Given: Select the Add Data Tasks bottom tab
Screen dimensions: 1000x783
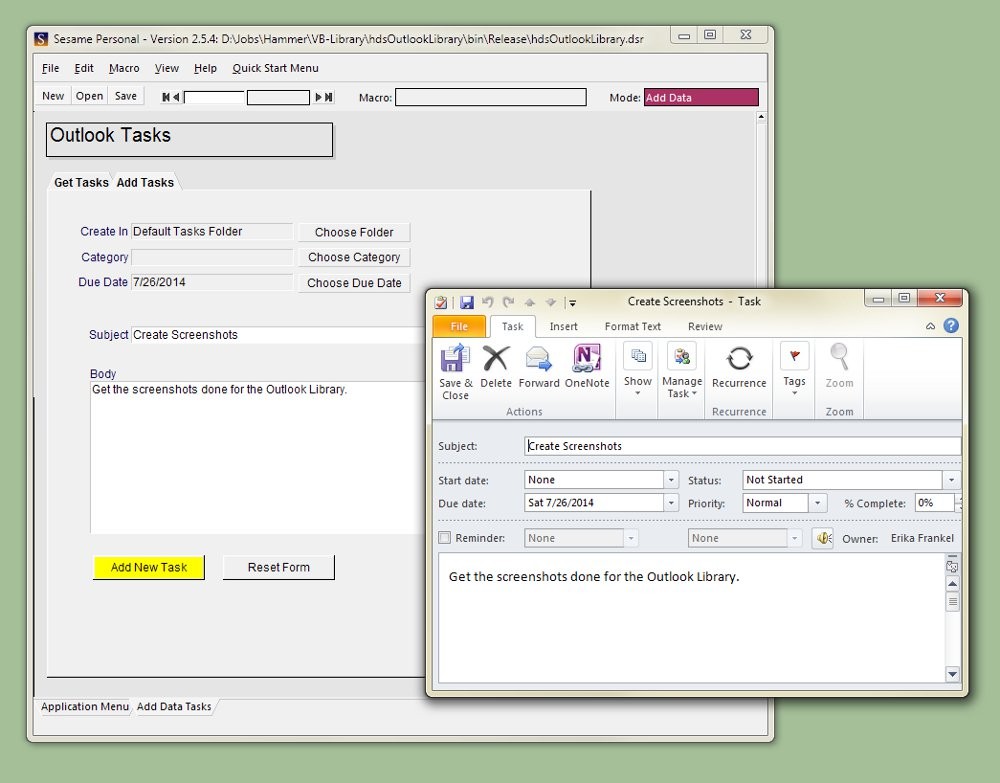Looking at the screenshot, I should 173,706.
